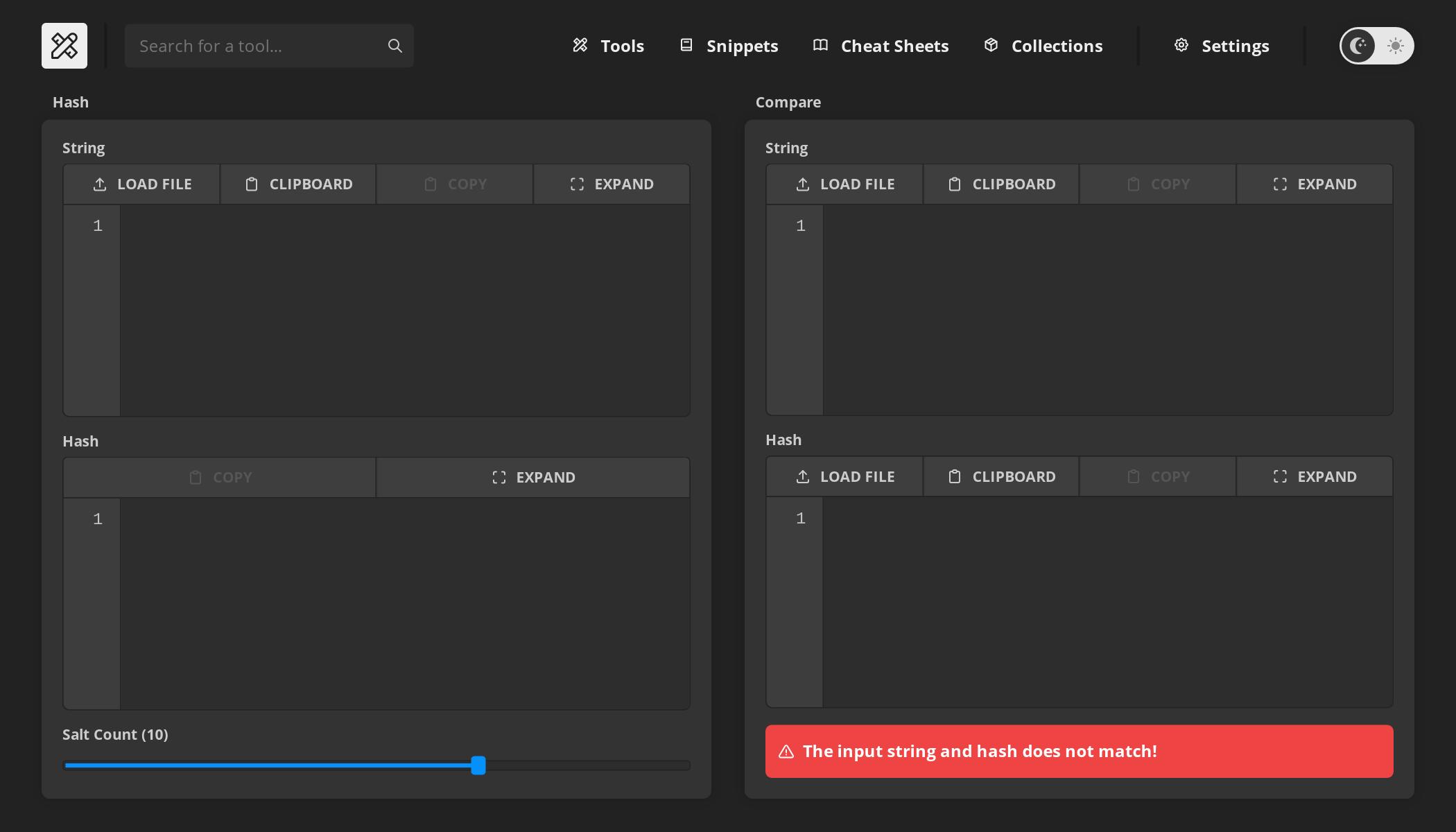The height and width of the screenshot is (832, 1456).
Task: Click the app logo in the top left
Action: point(64,46)
